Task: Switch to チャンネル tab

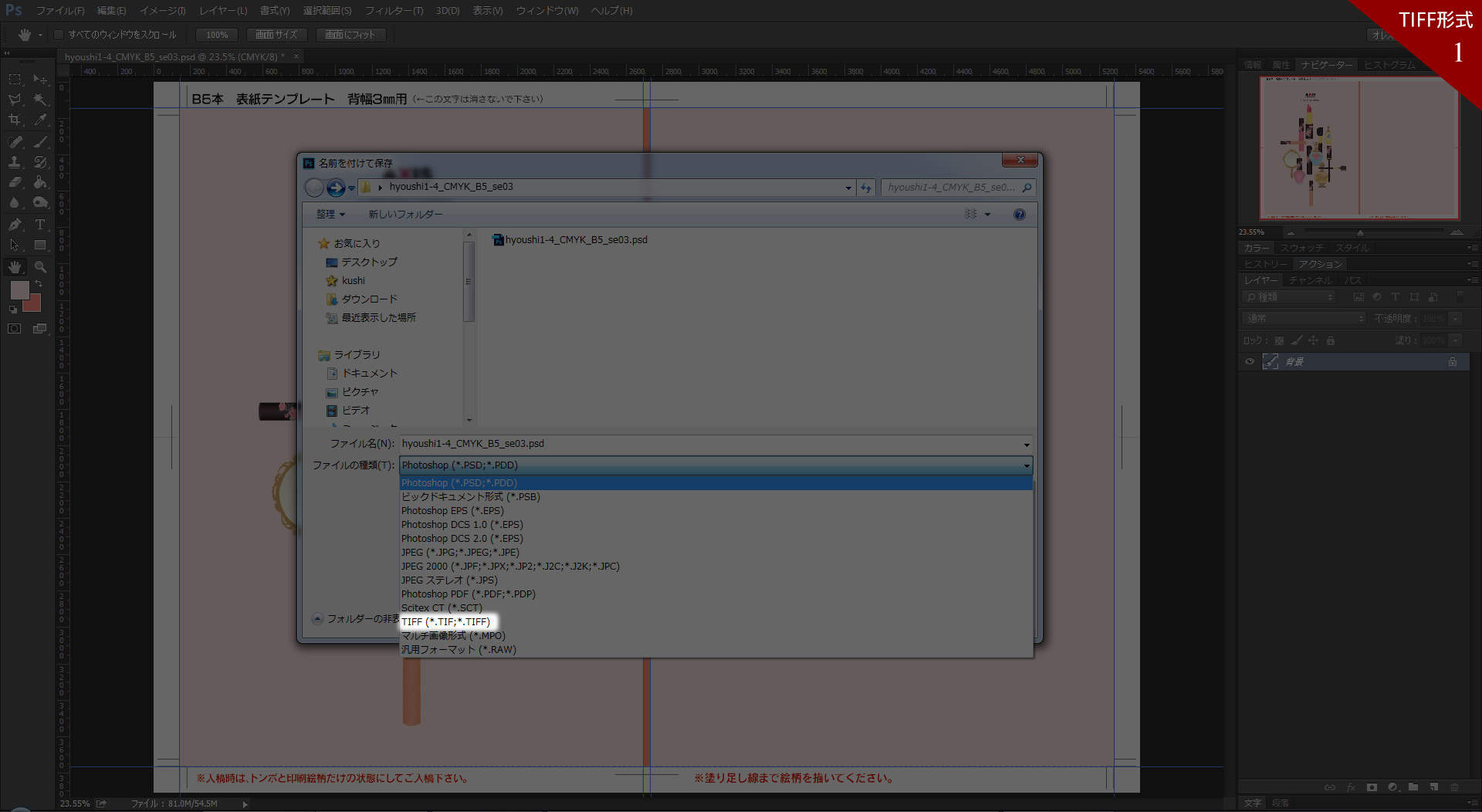Action: [x=1310, y=280]
